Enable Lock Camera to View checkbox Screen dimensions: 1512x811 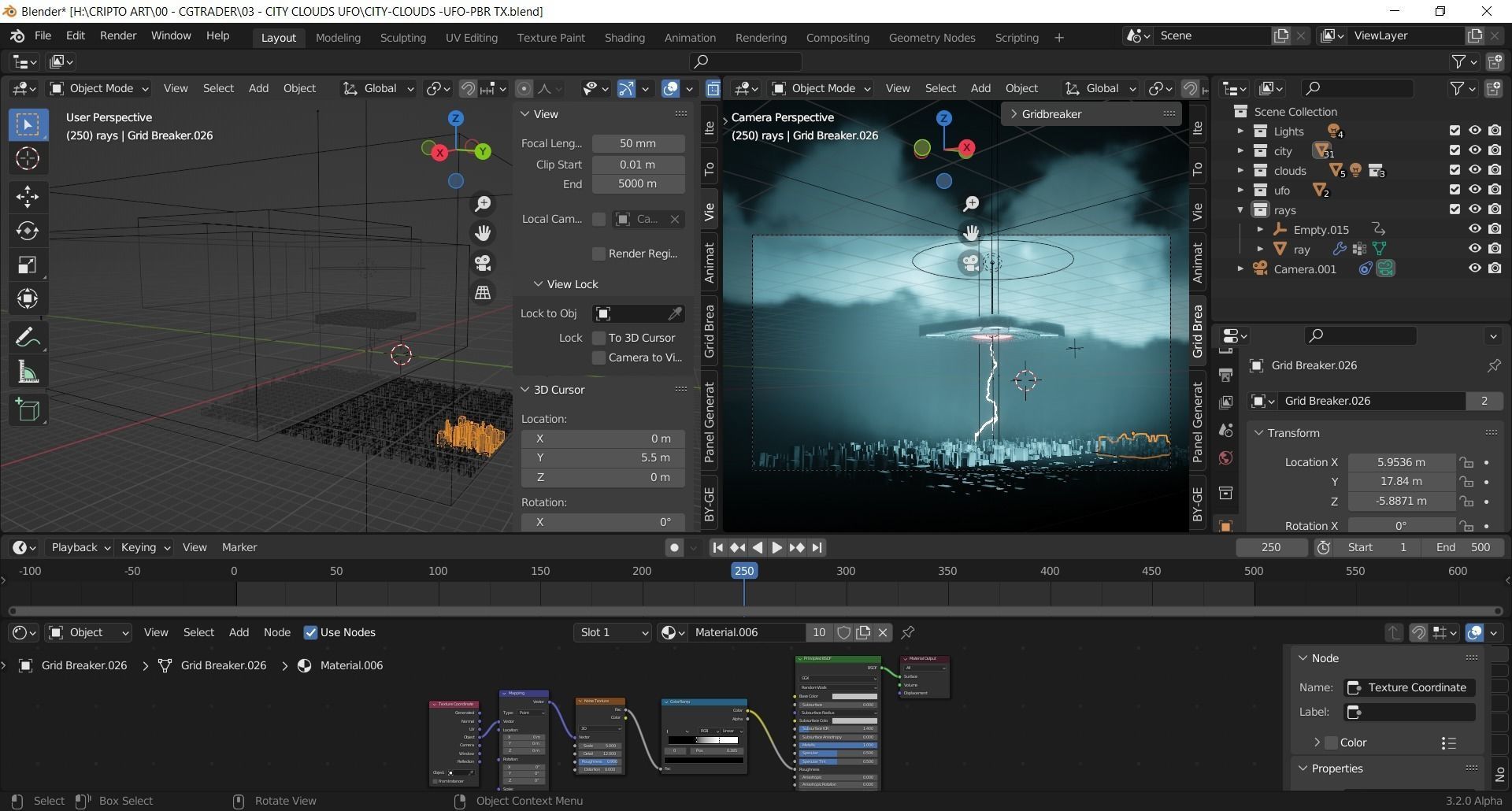598,357
